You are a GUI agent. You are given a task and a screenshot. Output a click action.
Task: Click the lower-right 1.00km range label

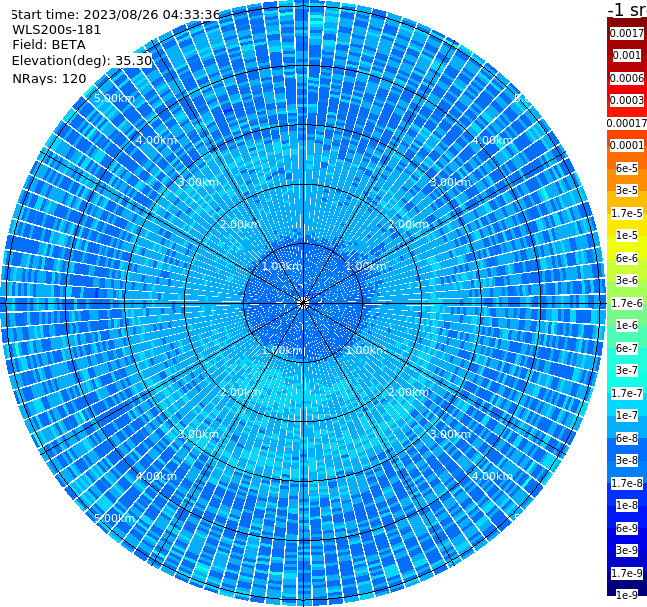click(x=366, y=350)
